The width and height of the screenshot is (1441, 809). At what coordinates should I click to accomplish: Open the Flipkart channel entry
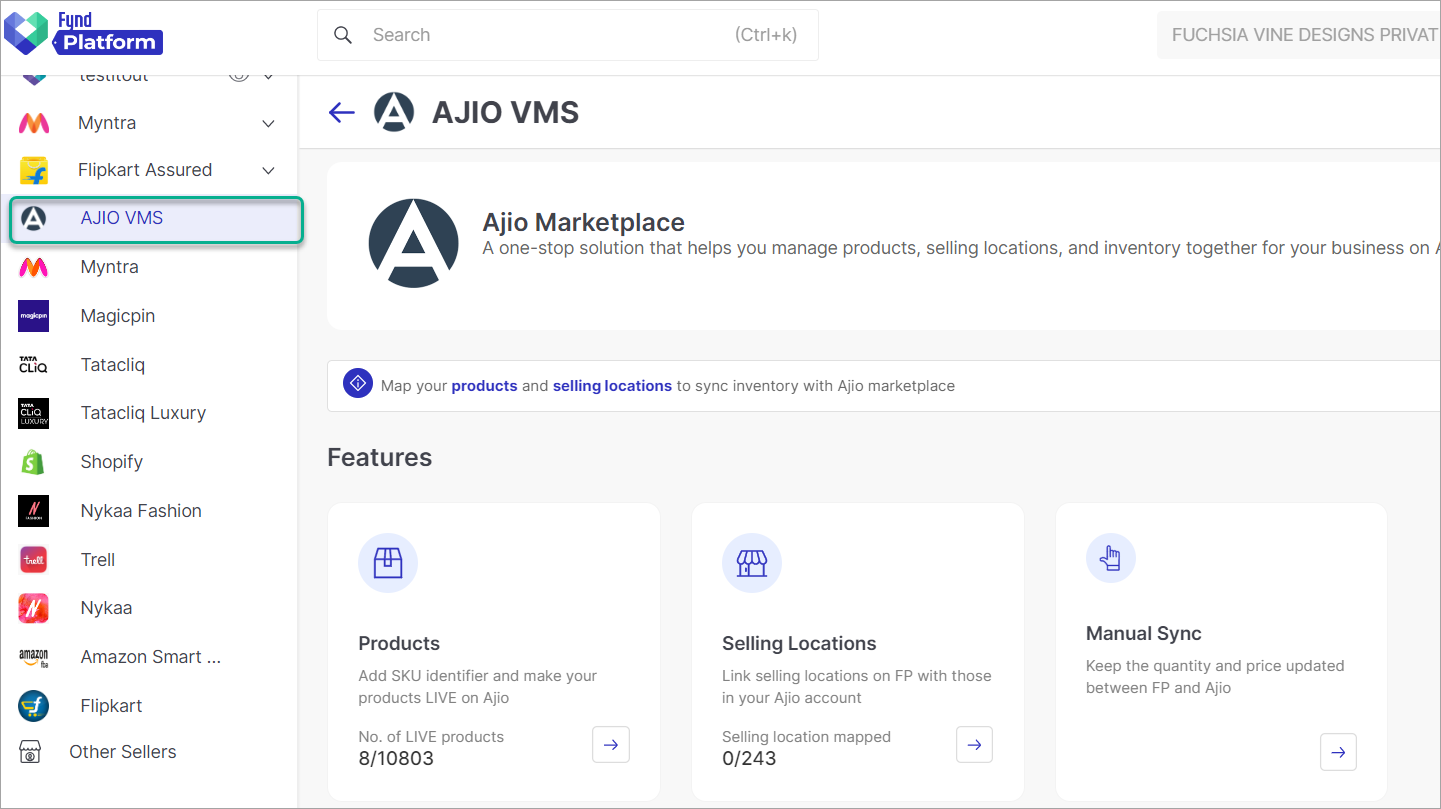click(x=110, y=705)
